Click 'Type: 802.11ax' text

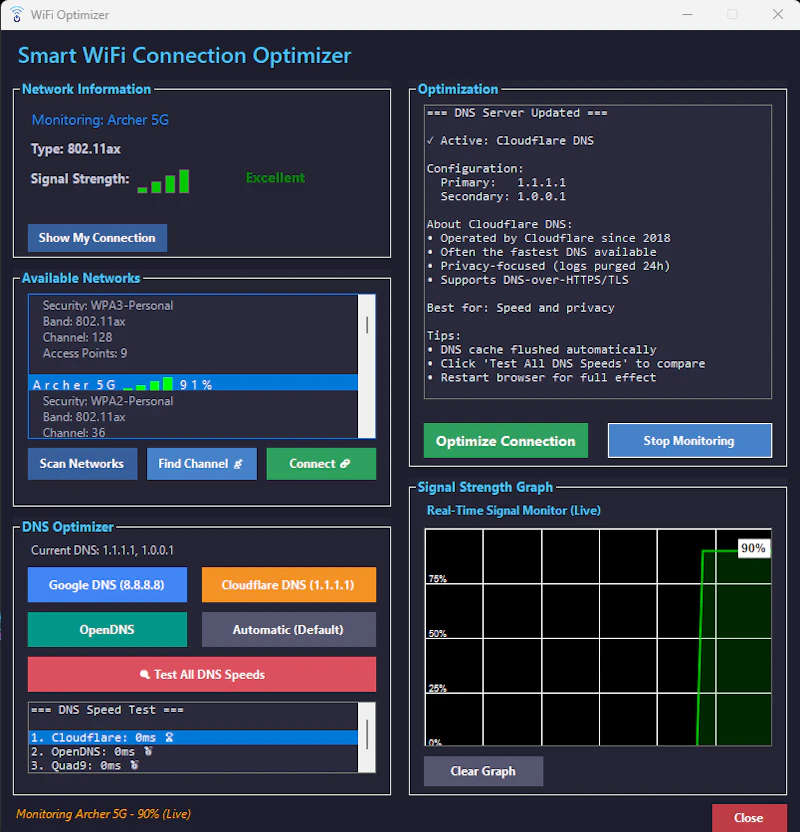coord(75,149)
